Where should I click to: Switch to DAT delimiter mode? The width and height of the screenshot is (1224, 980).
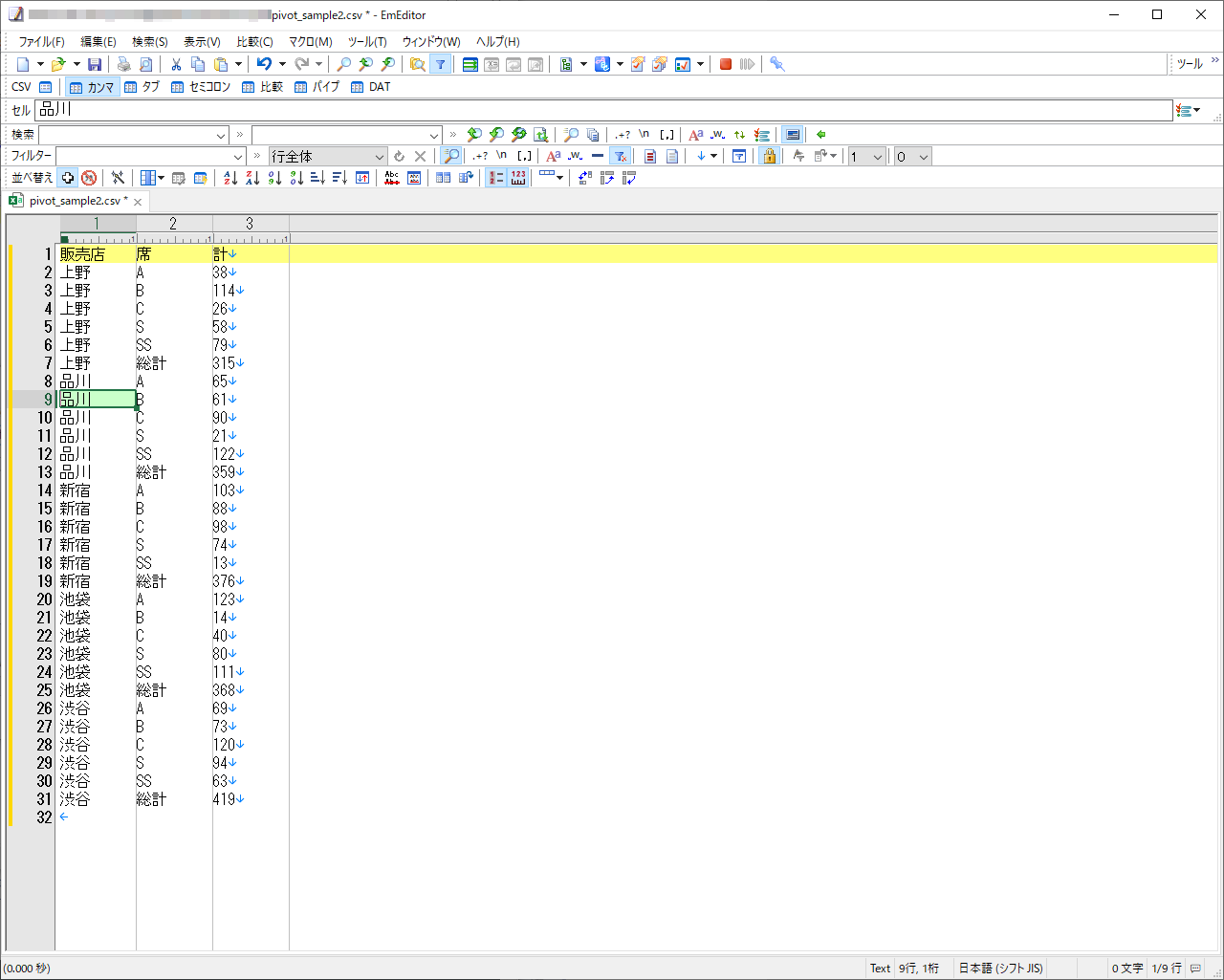tap(371, 87)
